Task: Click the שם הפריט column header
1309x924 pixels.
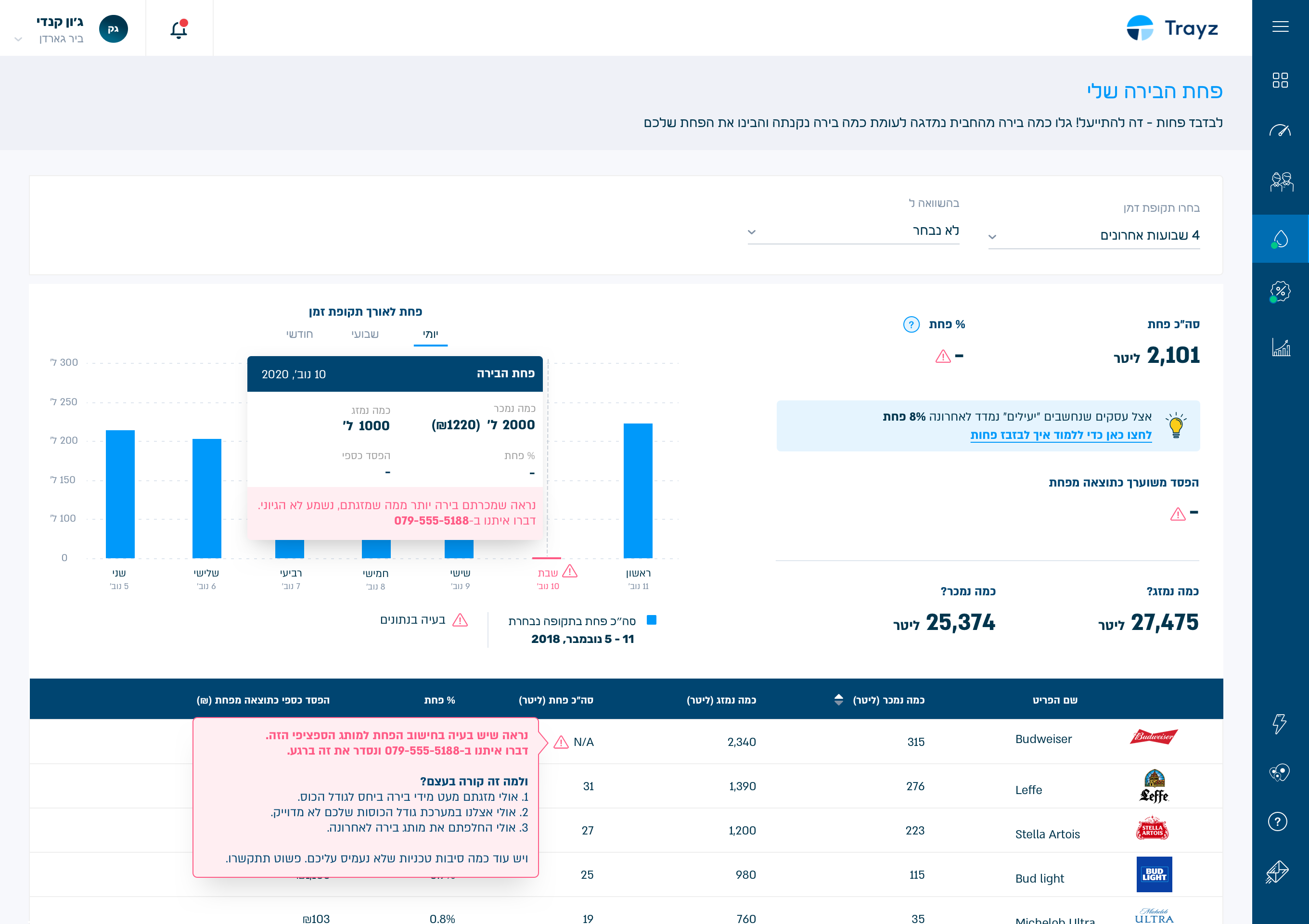Action: click(1055, 700)
